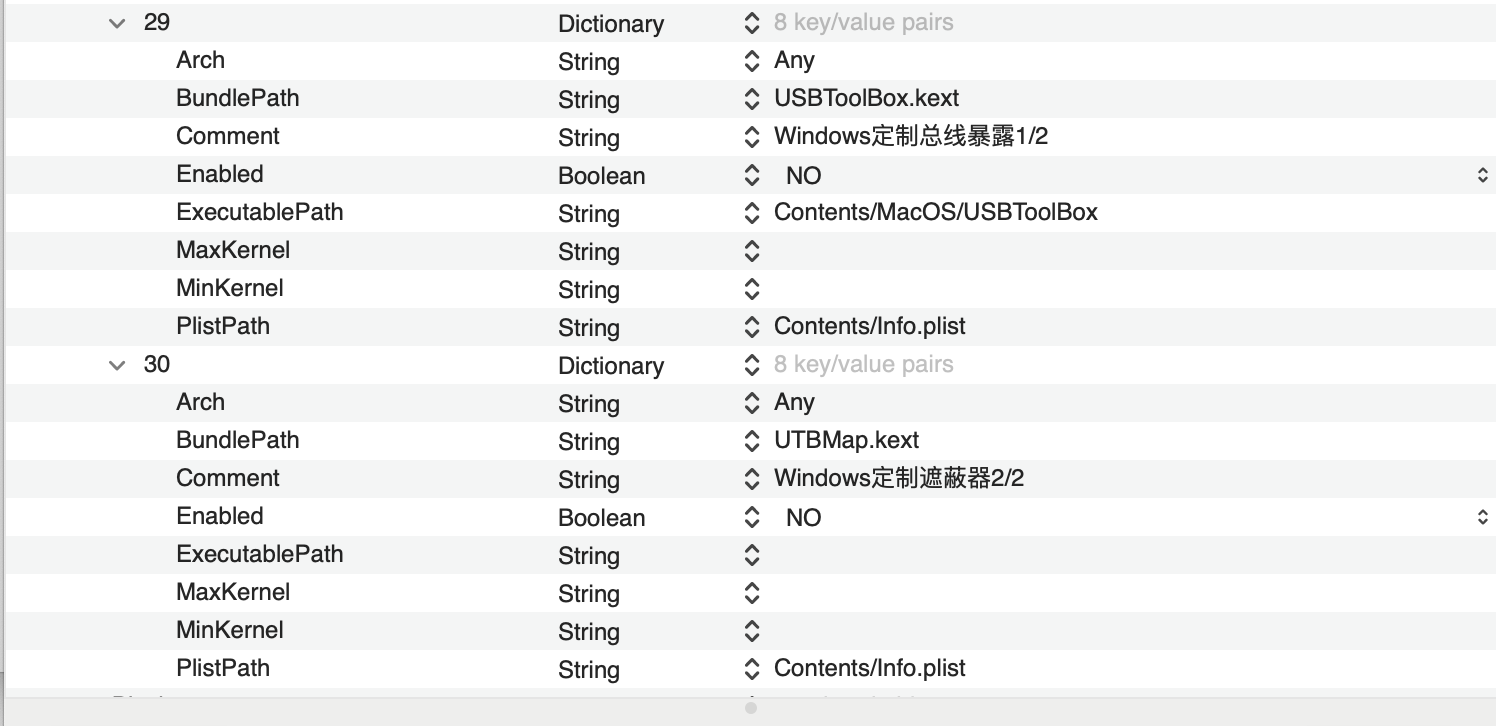Open Boolean type selector for item 29 Enabled
The width and height of the screenshot is (1496, 726).
click(752, 176)
